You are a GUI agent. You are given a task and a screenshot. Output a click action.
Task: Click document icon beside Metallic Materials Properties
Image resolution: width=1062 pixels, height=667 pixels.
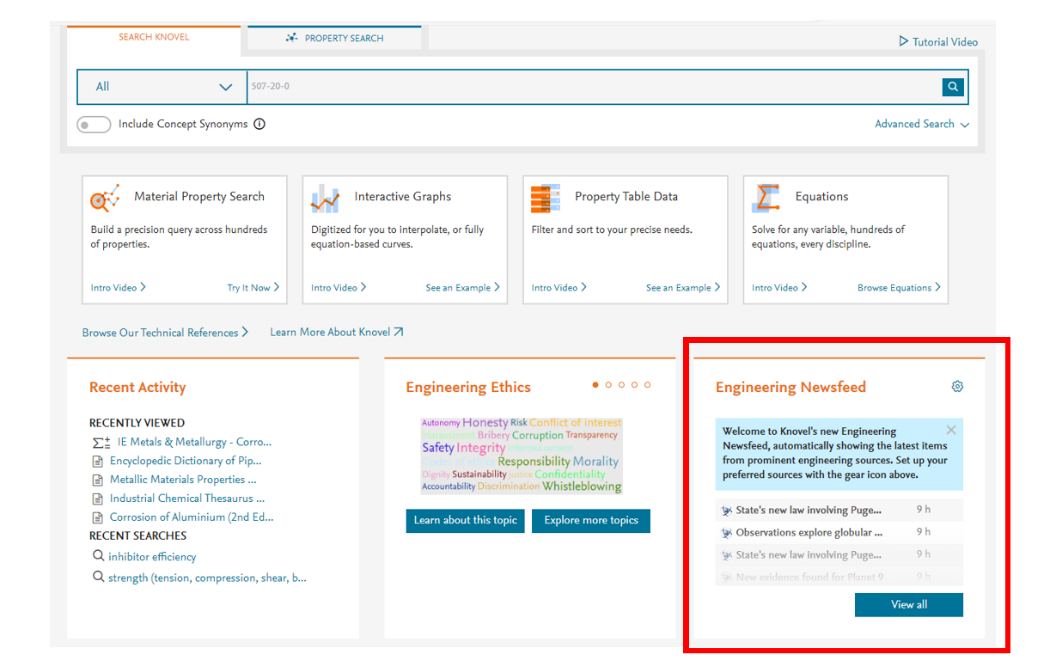tap(98, 480)
